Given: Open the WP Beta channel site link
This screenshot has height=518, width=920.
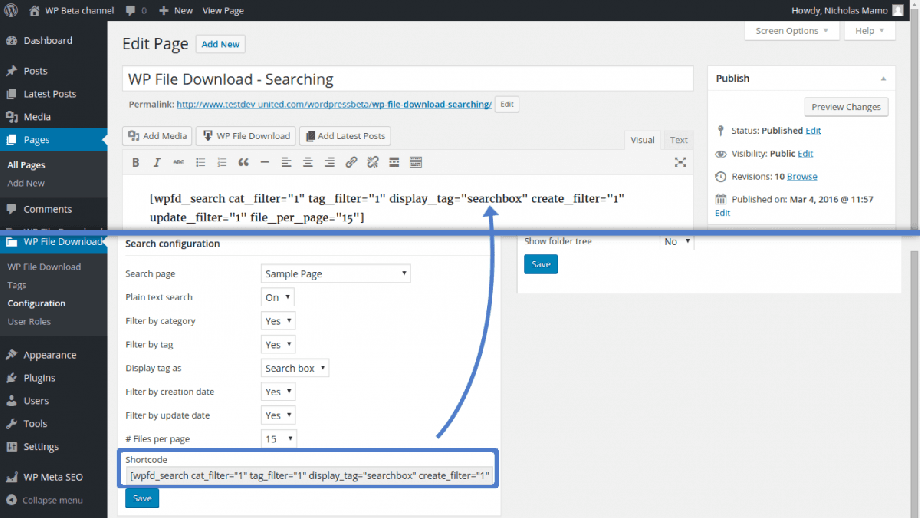Looking at the screenshot, I should click(x=71, y=11).
